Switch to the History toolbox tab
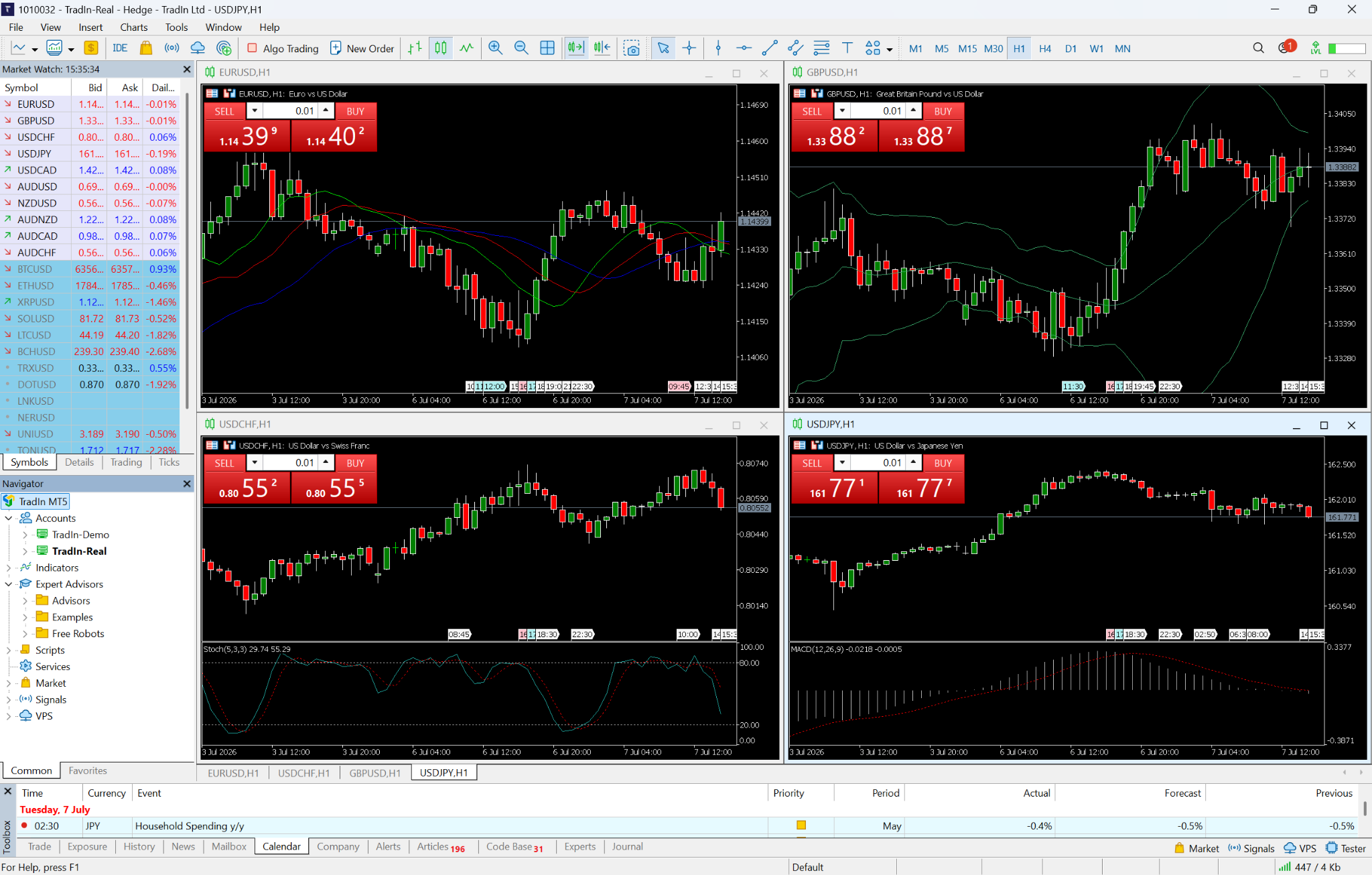Viewport: 1372px width, 875px height. (139, 846)
